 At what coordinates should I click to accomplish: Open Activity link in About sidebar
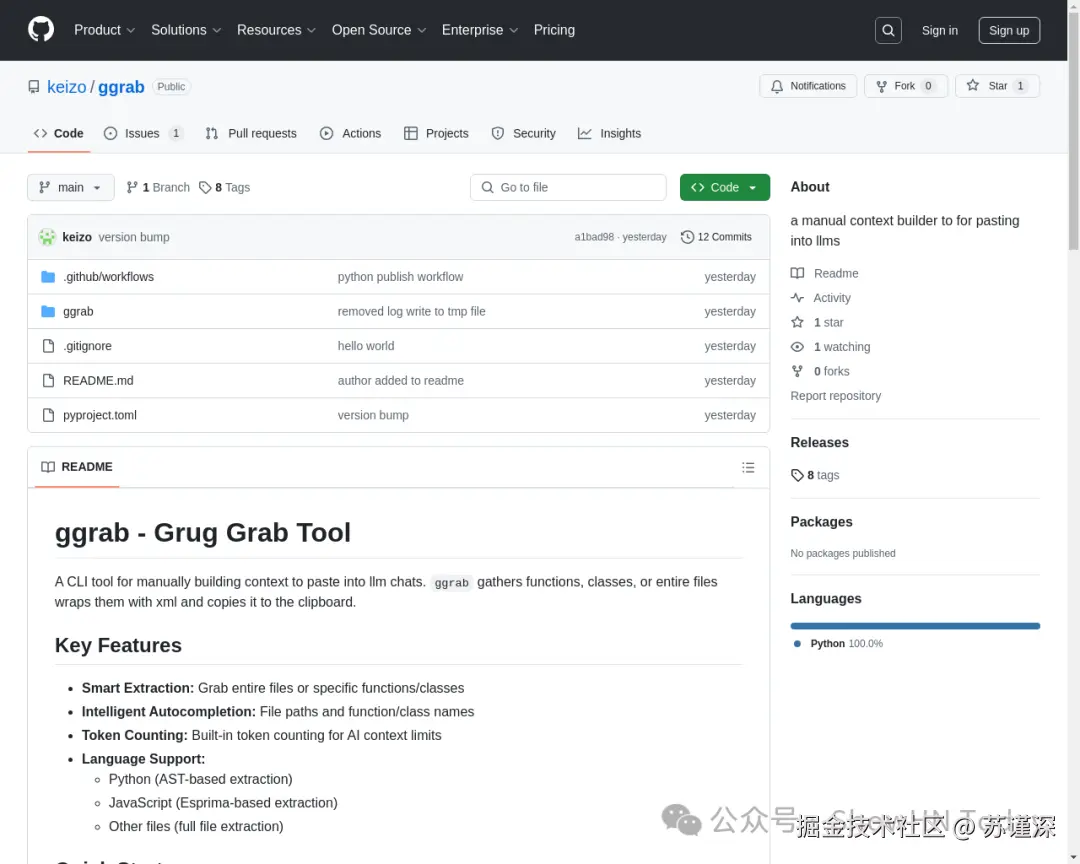pyautogui.click(x=820, y=298)
